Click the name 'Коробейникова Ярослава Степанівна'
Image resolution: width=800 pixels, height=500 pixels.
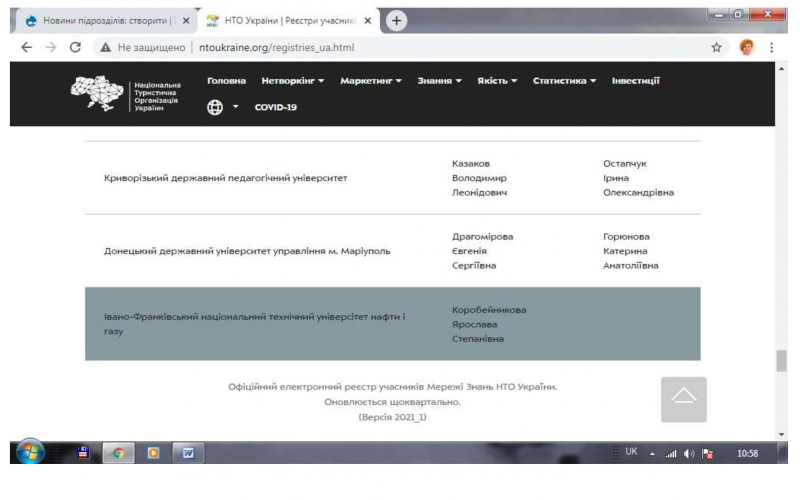(x=489, y=324)
